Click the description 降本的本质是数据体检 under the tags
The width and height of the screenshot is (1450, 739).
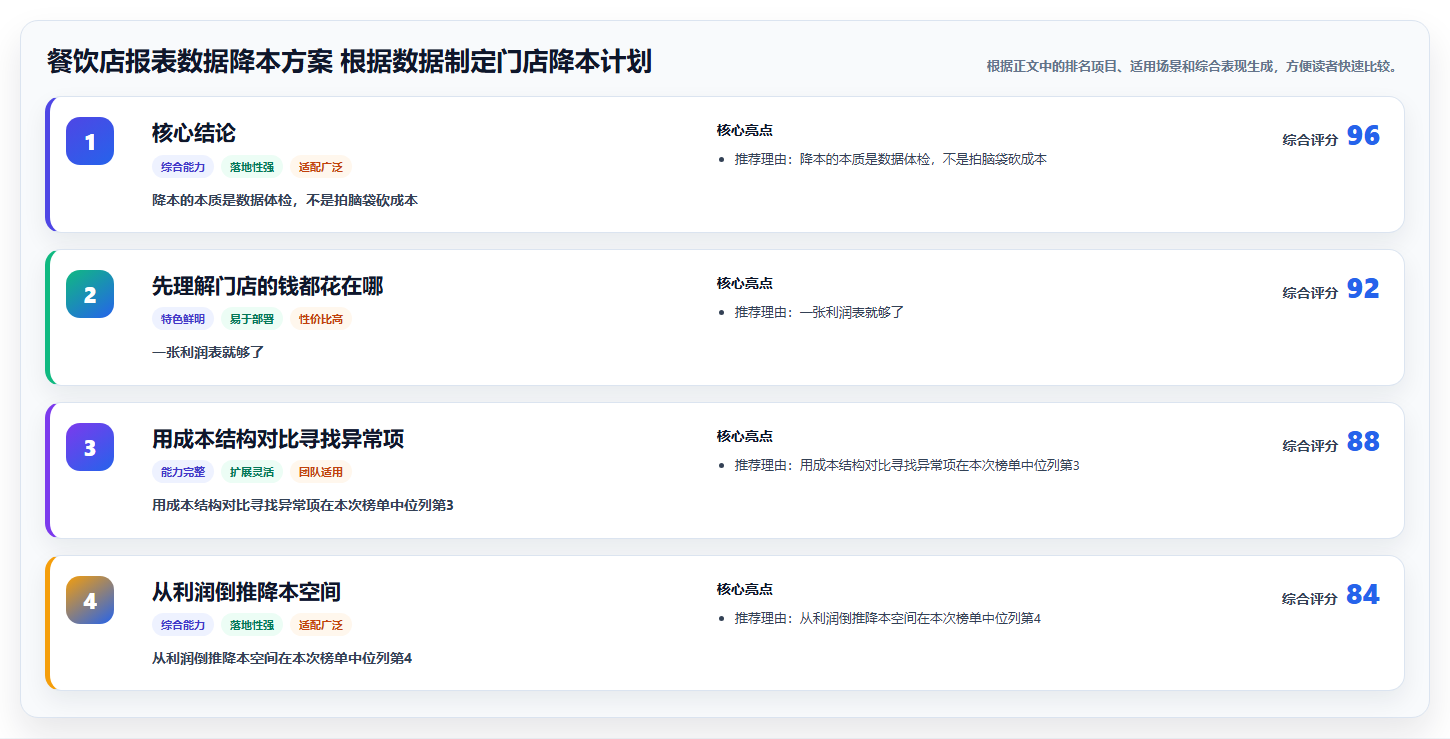tap(285, 200)
